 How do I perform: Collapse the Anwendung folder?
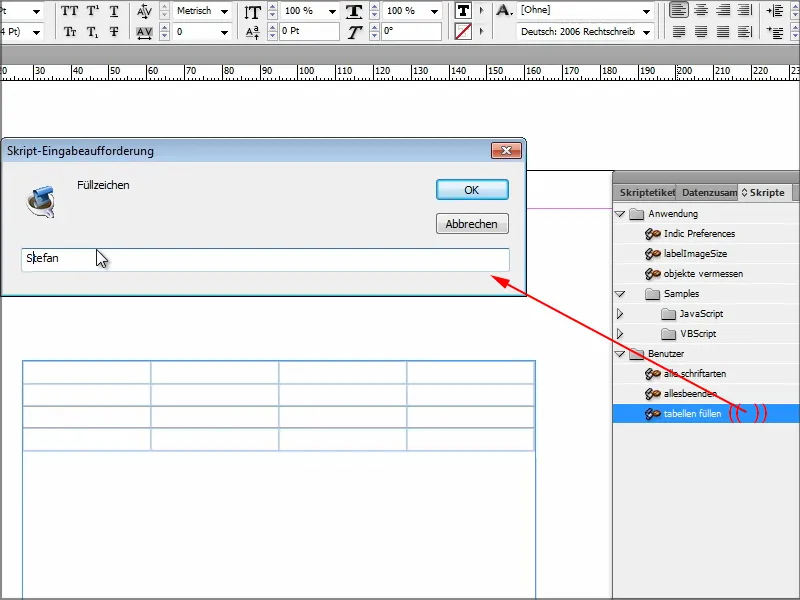(x=620, y=214)
